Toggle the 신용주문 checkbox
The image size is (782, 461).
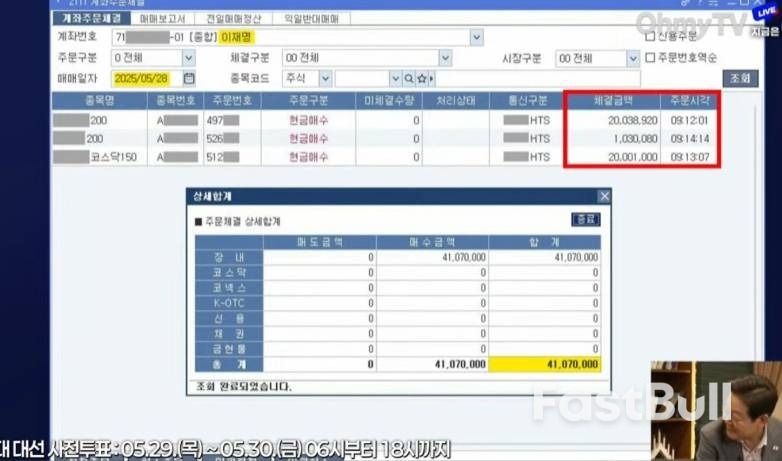click(x=650, y=36)
